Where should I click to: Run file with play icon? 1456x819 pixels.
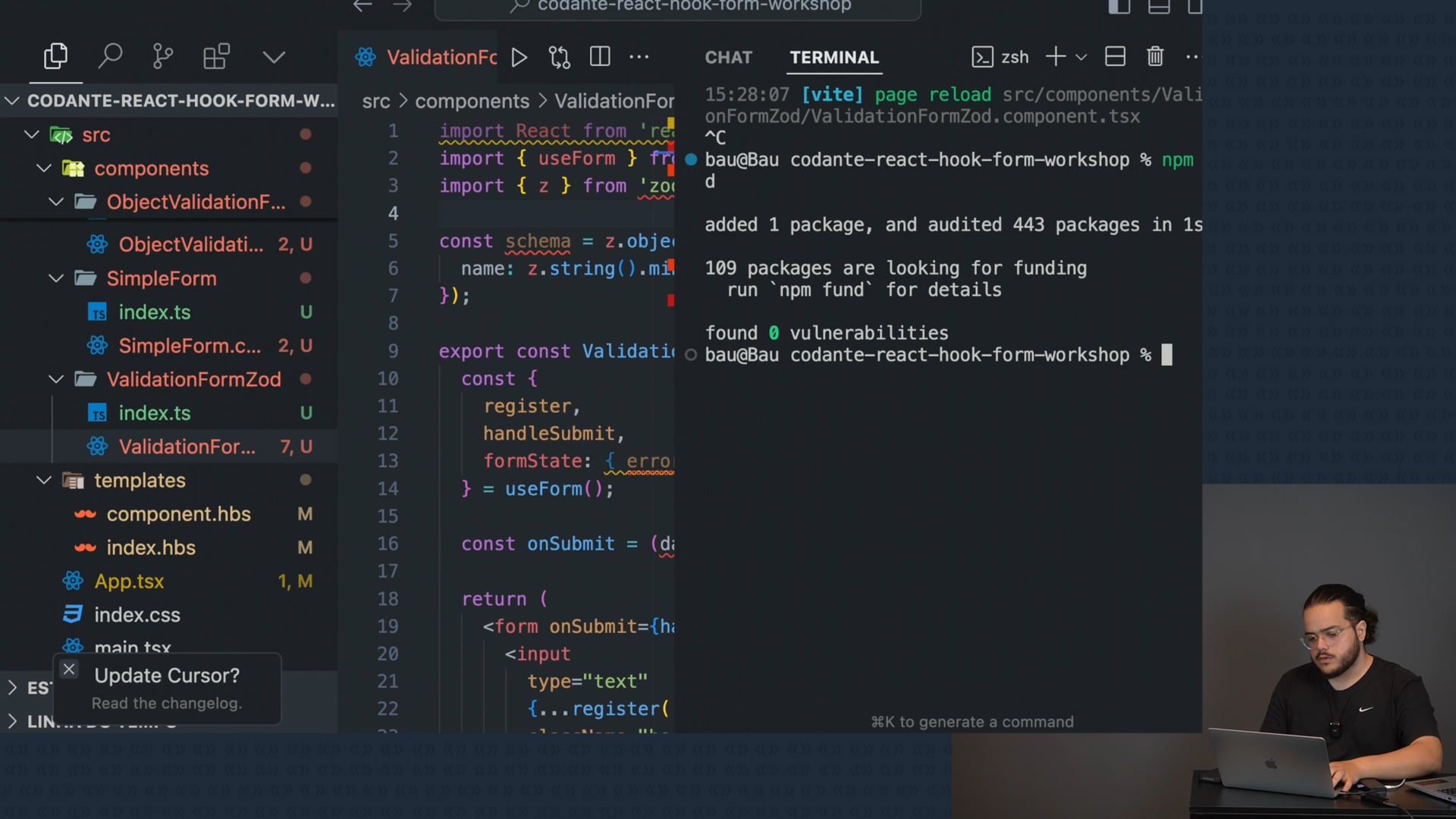pyautogui.click(x=519, y=58)
